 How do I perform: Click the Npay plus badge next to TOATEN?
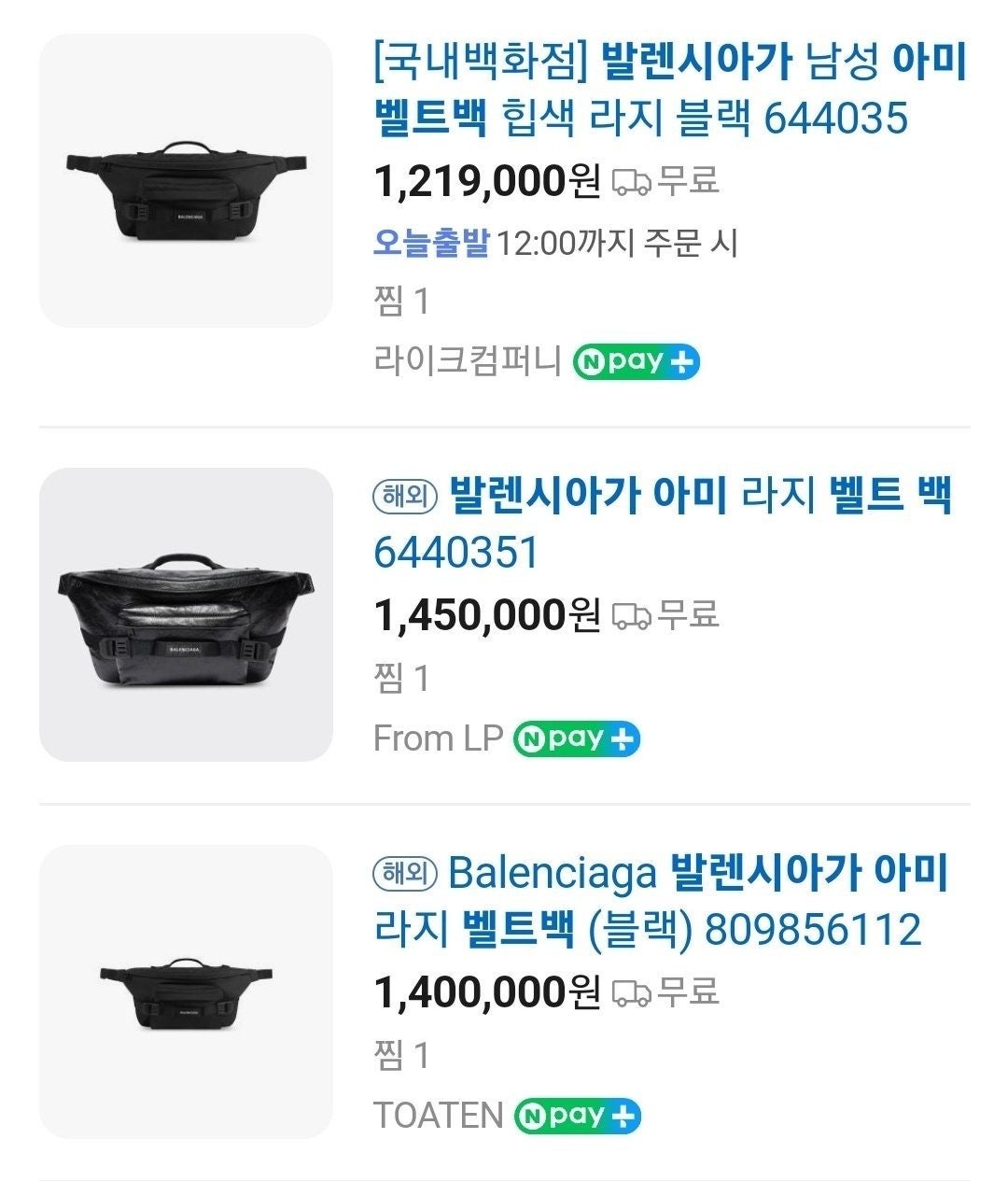pyautogui.click(x=578, y=1116)
